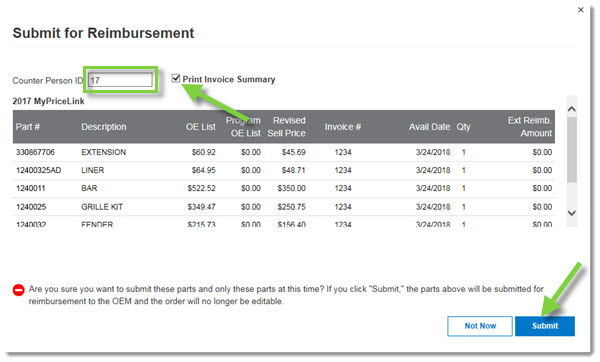This screenshot has width=600, height=362.
Task: Click the $349.47 OE List value
Action: tap(202, 207)
